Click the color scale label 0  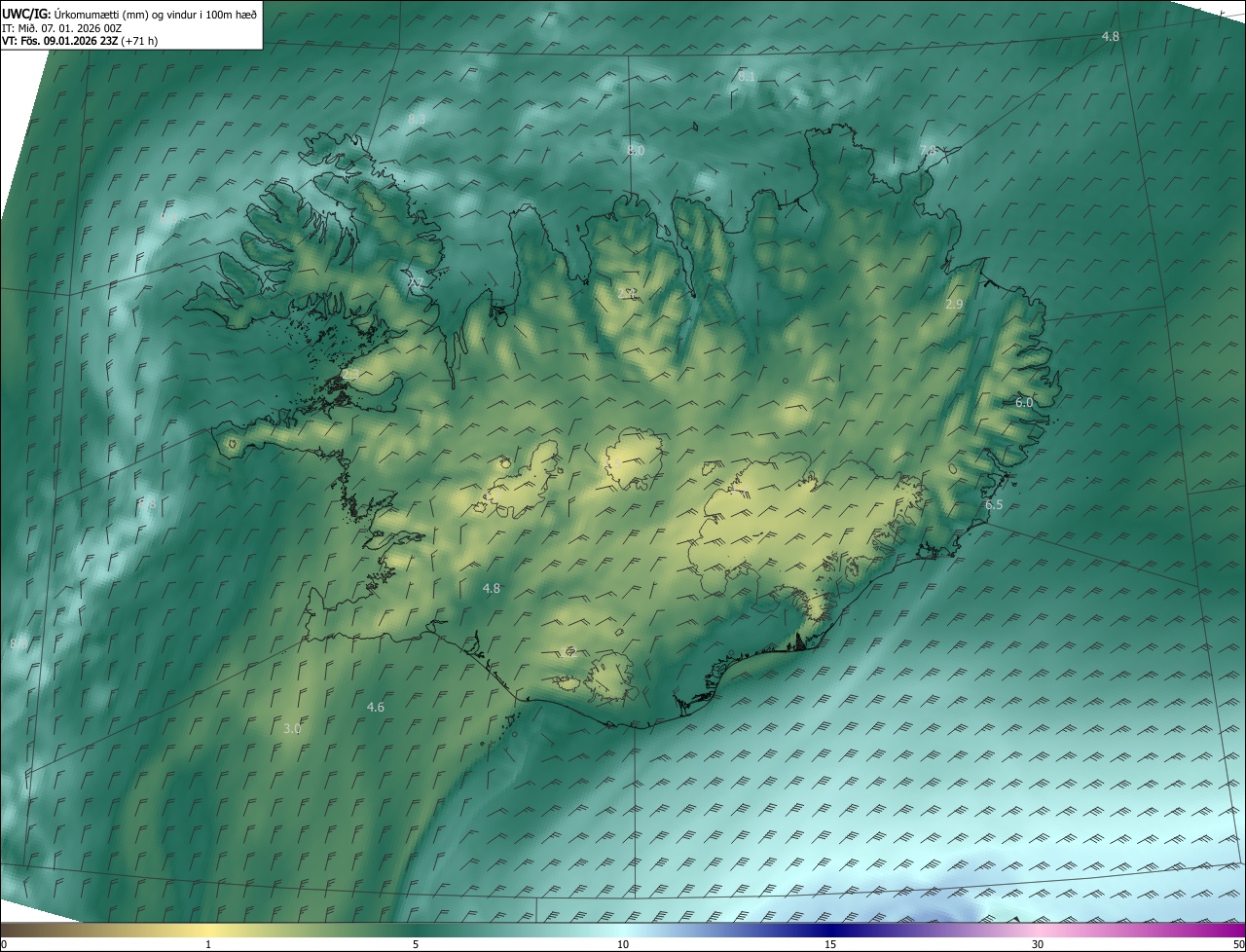click(4, 945)
